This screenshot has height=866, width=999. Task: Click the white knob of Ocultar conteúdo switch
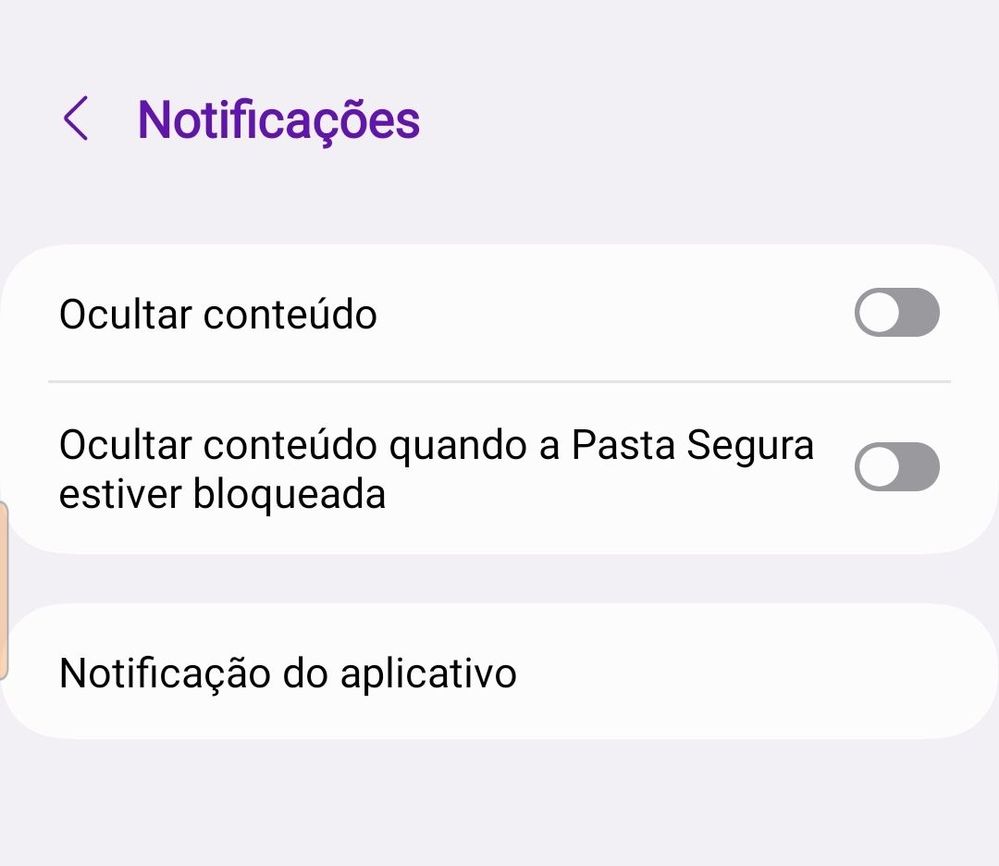click(x=879, y=312)
